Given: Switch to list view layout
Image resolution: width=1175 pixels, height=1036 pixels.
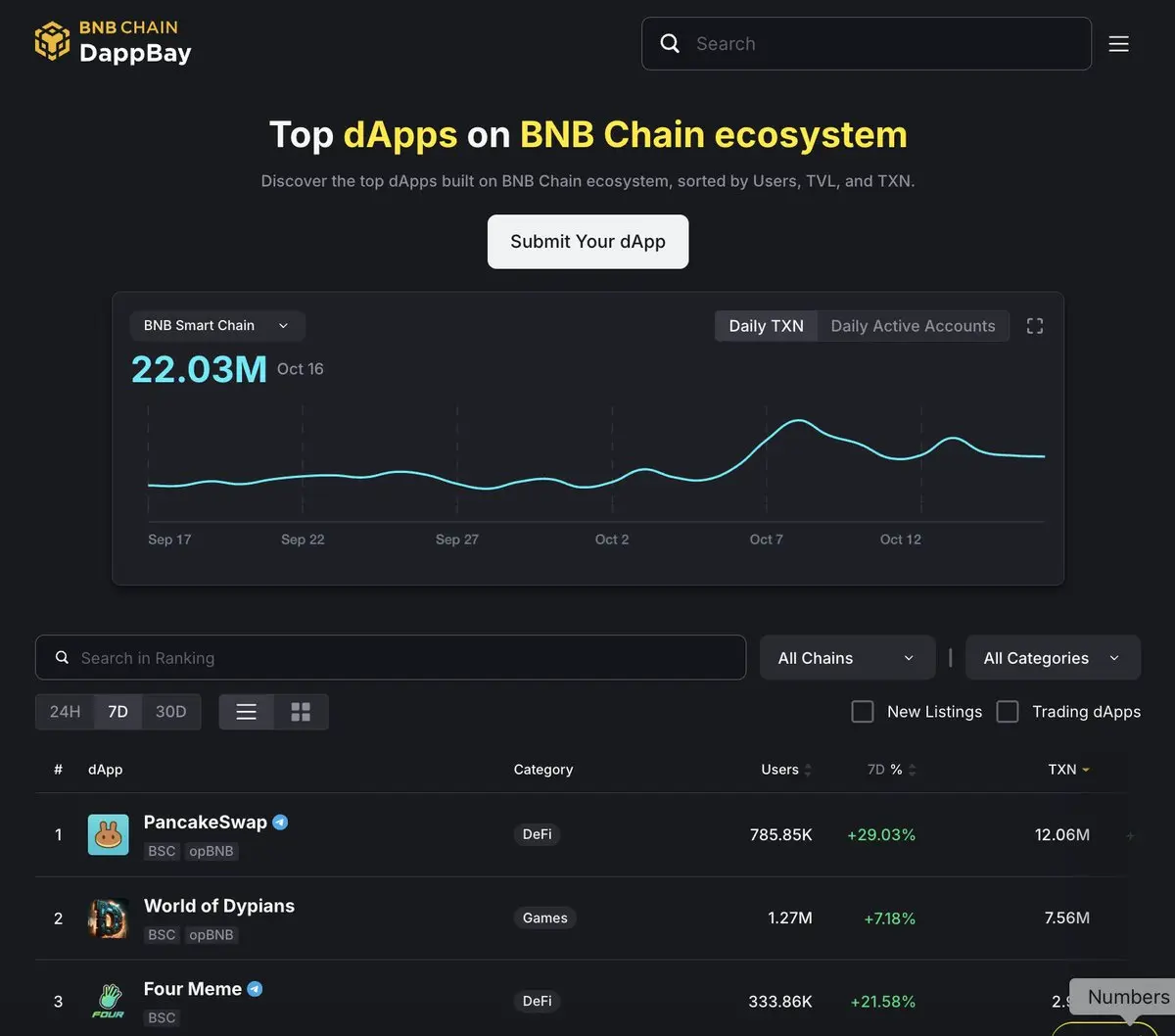Looking at the screenshot, I should [x=247, y=712].
